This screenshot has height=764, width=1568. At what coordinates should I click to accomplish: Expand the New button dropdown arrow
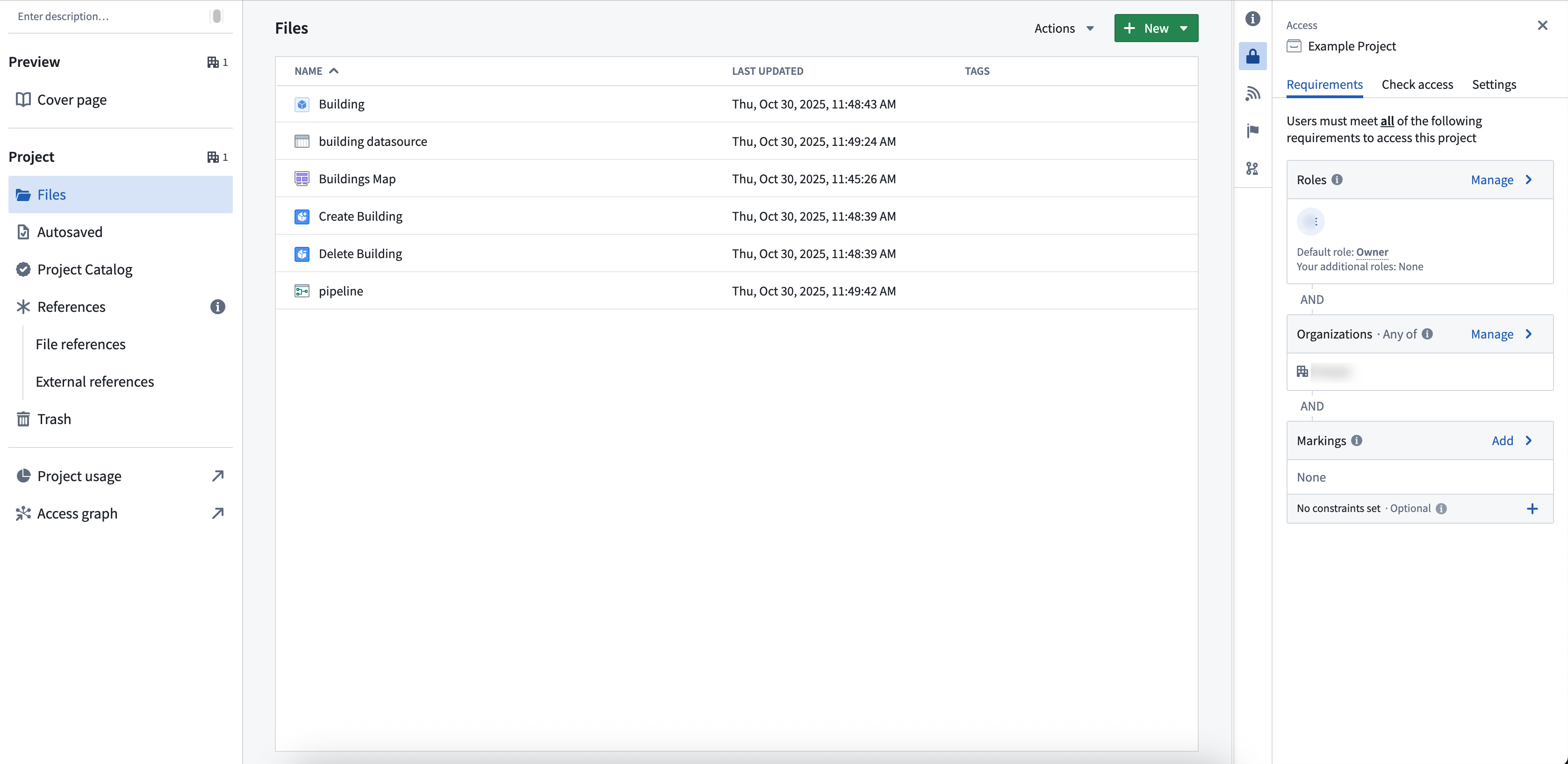tap(1184, 28)
